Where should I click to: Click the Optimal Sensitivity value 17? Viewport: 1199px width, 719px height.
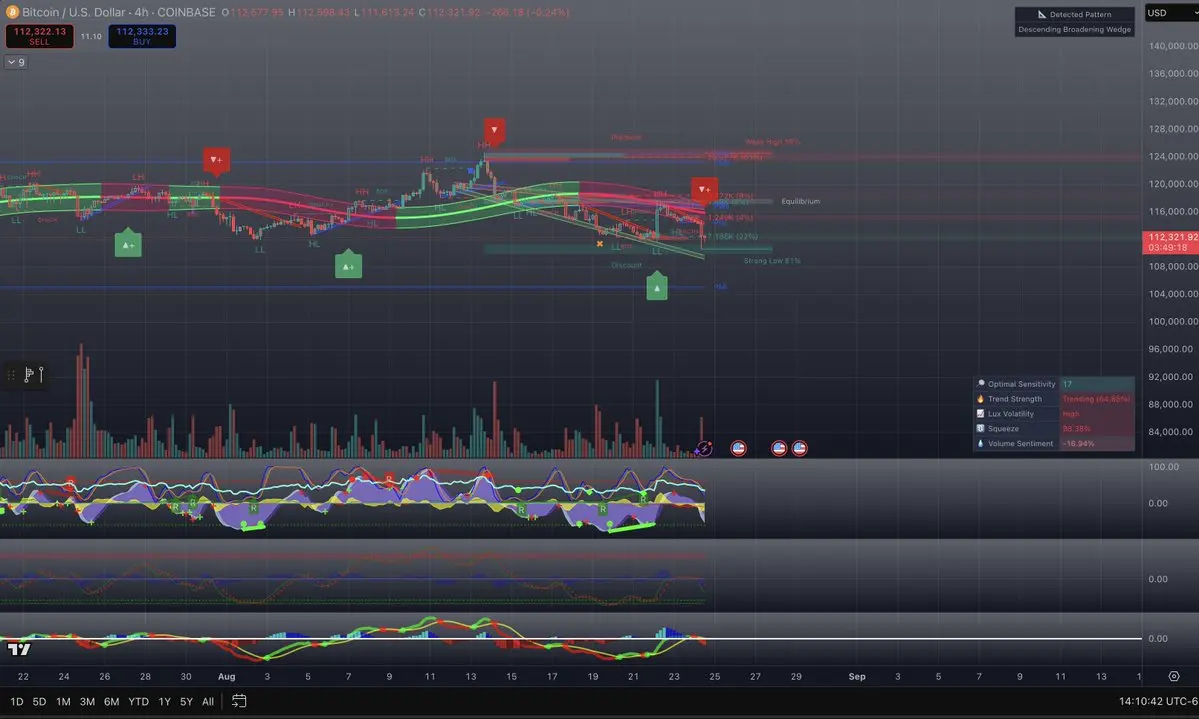tap(1067, 384)
